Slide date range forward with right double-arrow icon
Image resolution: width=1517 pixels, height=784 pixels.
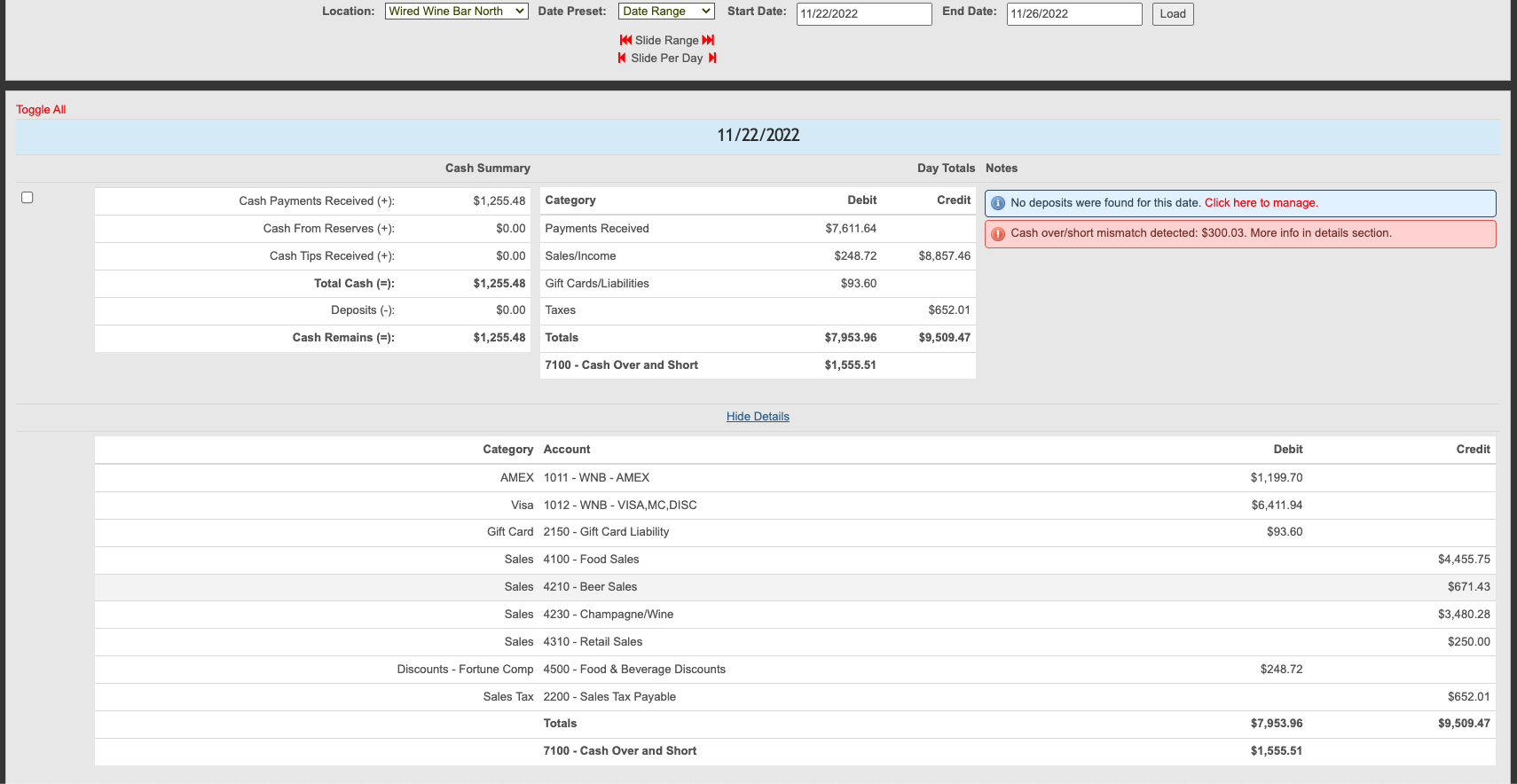tap(708, 40)
